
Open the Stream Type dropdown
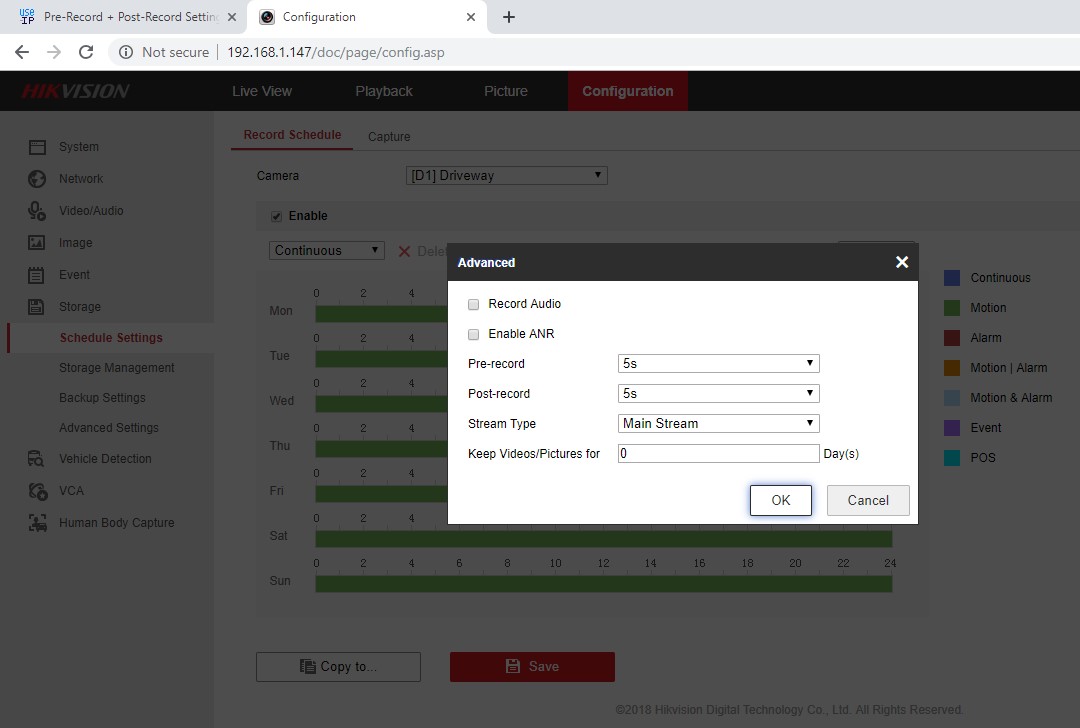pos(718,424)
